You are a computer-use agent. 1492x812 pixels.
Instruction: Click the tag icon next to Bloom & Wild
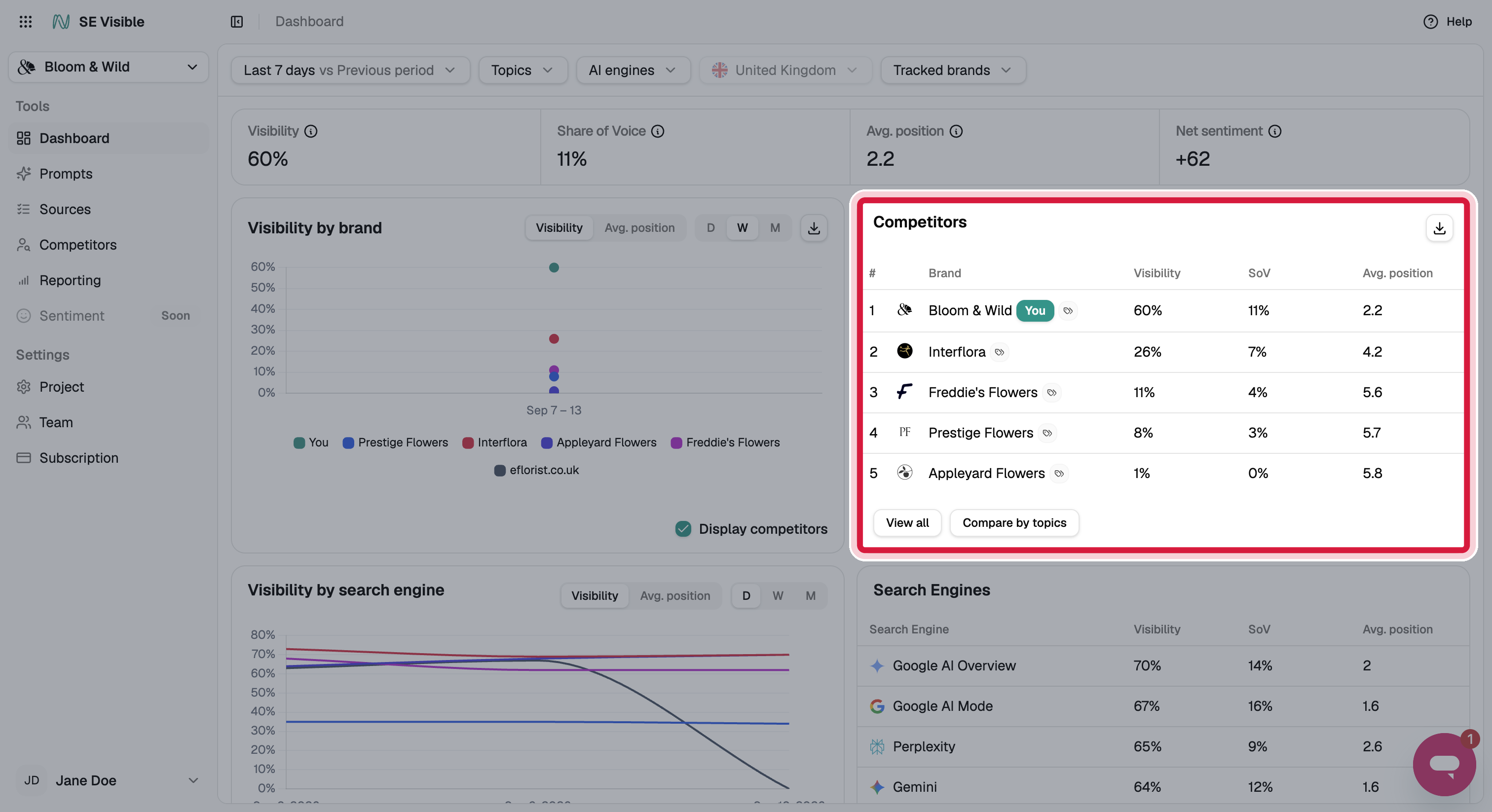pos(1068,311)
